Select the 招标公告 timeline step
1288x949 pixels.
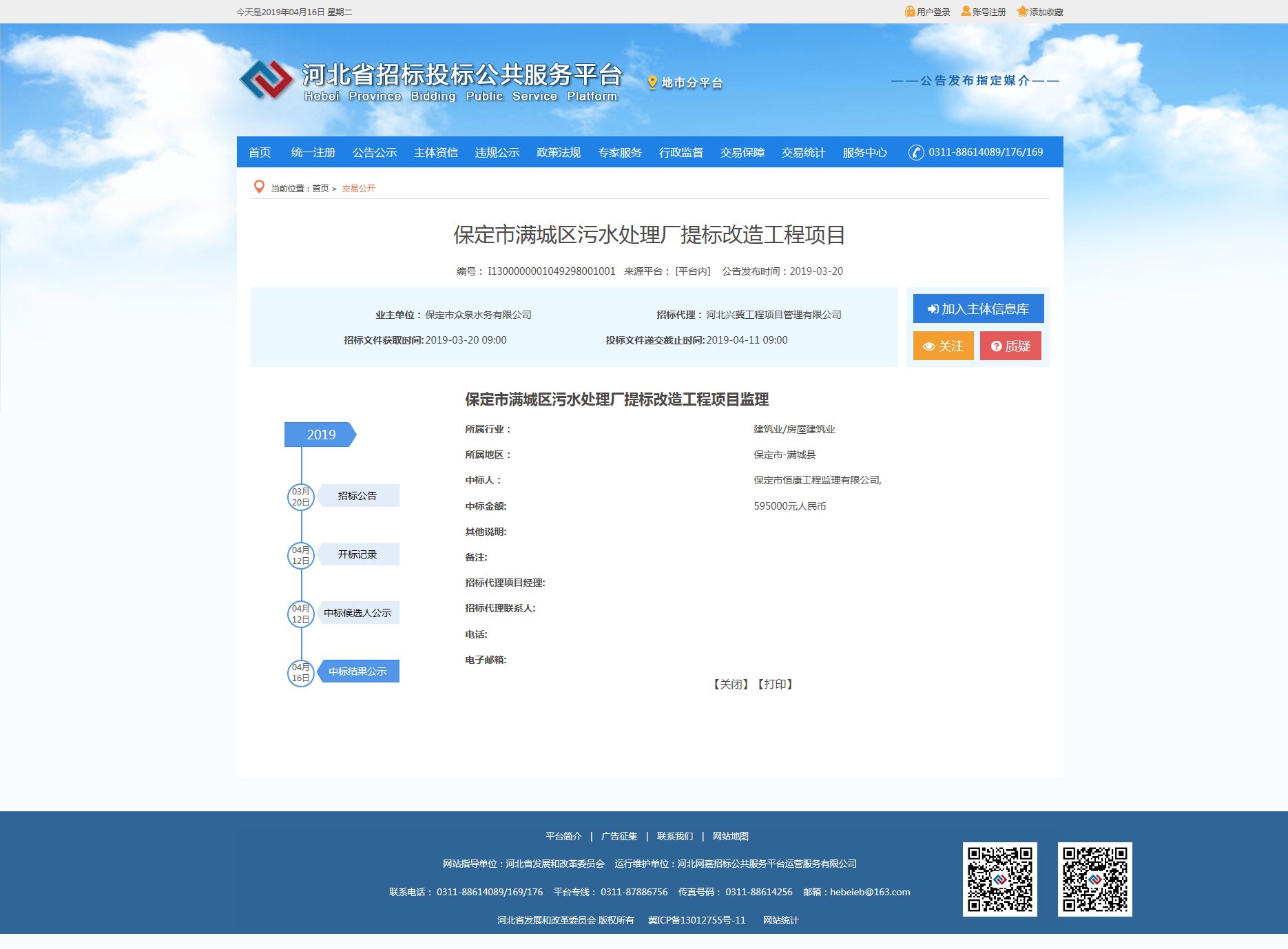(357, 496)
